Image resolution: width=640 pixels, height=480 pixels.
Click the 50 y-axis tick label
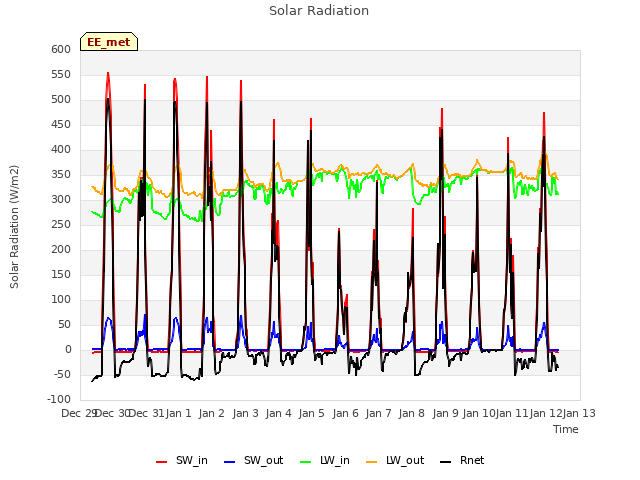click(x=65, y=324)
